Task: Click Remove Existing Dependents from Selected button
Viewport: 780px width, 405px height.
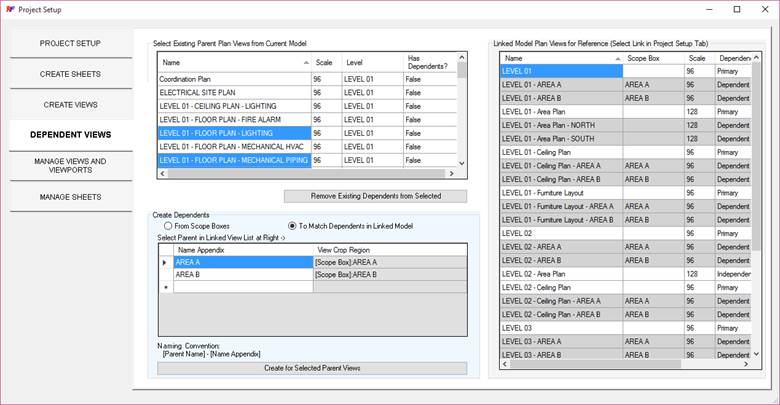Action: (375, 196)
